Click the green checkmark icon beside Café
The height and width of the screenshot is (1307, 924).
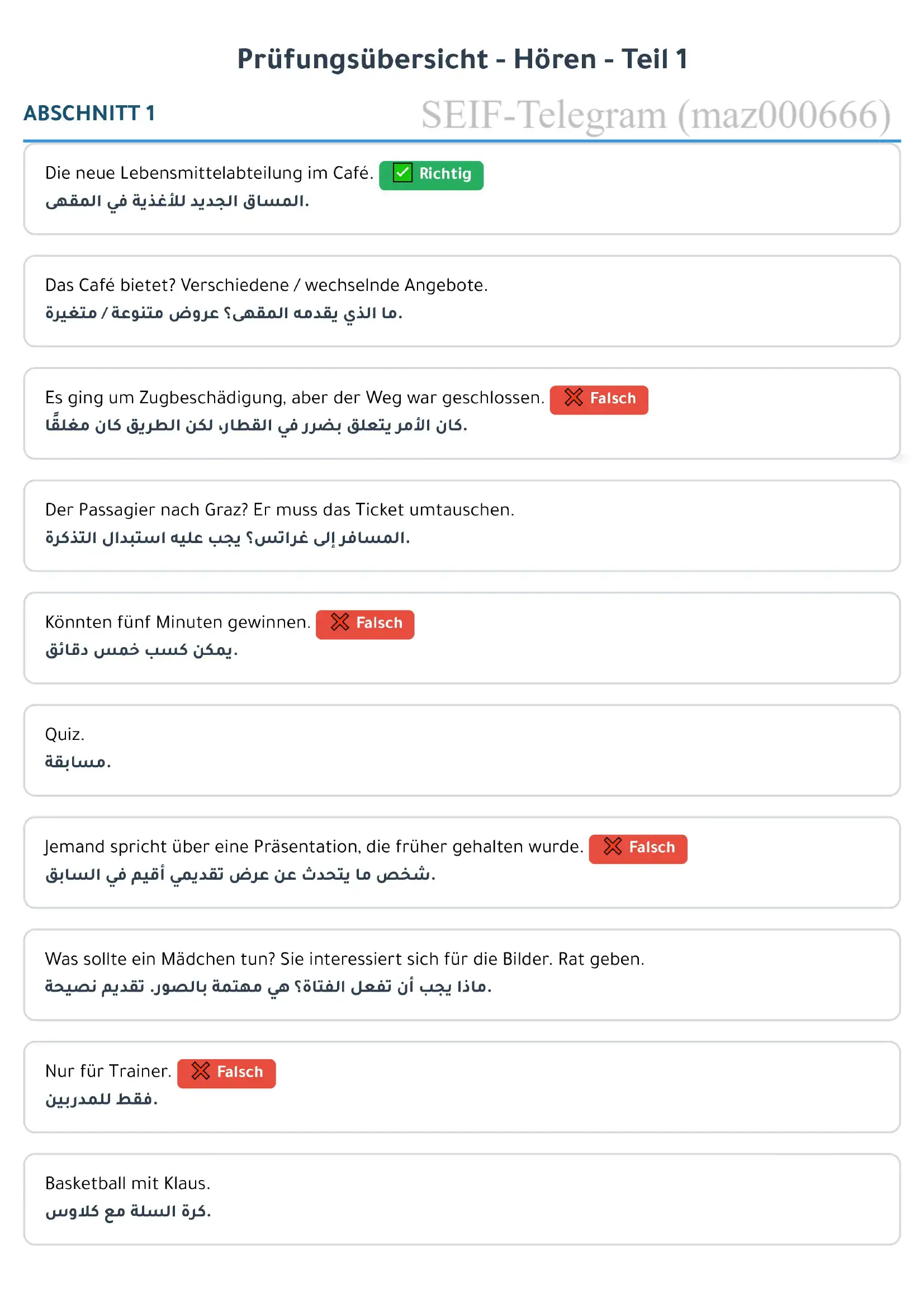[x=402, y=173]
